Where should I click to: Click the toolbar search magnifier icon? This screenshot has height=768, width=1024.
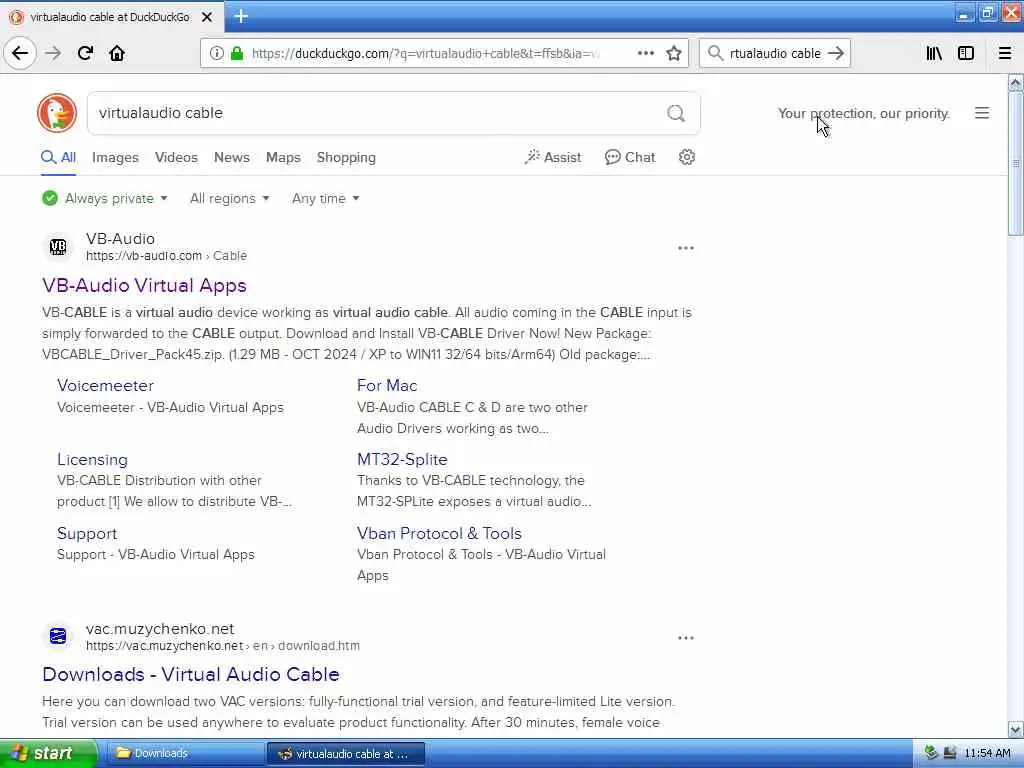click(x=715, y=53)
